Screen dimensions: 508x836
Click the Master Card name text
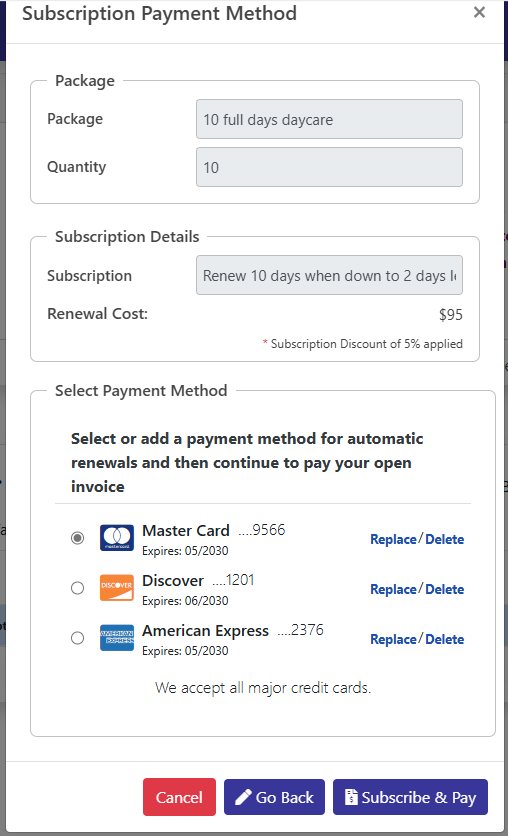pyautogui.click(x=186, y=530)
